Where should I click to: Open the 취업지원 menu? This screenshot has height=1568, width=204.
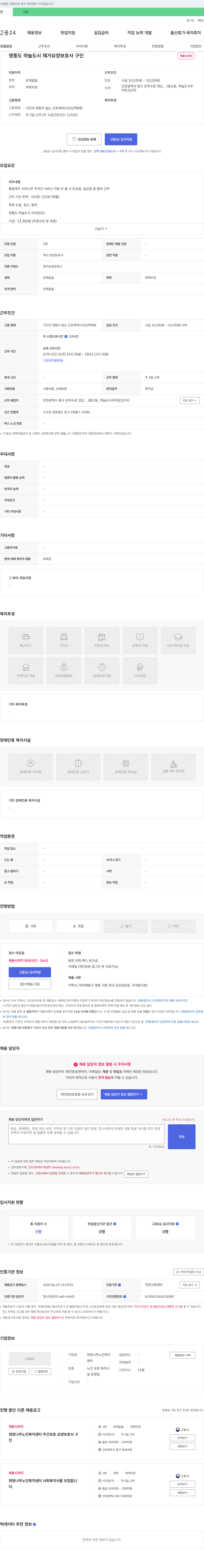click(68, 33)
